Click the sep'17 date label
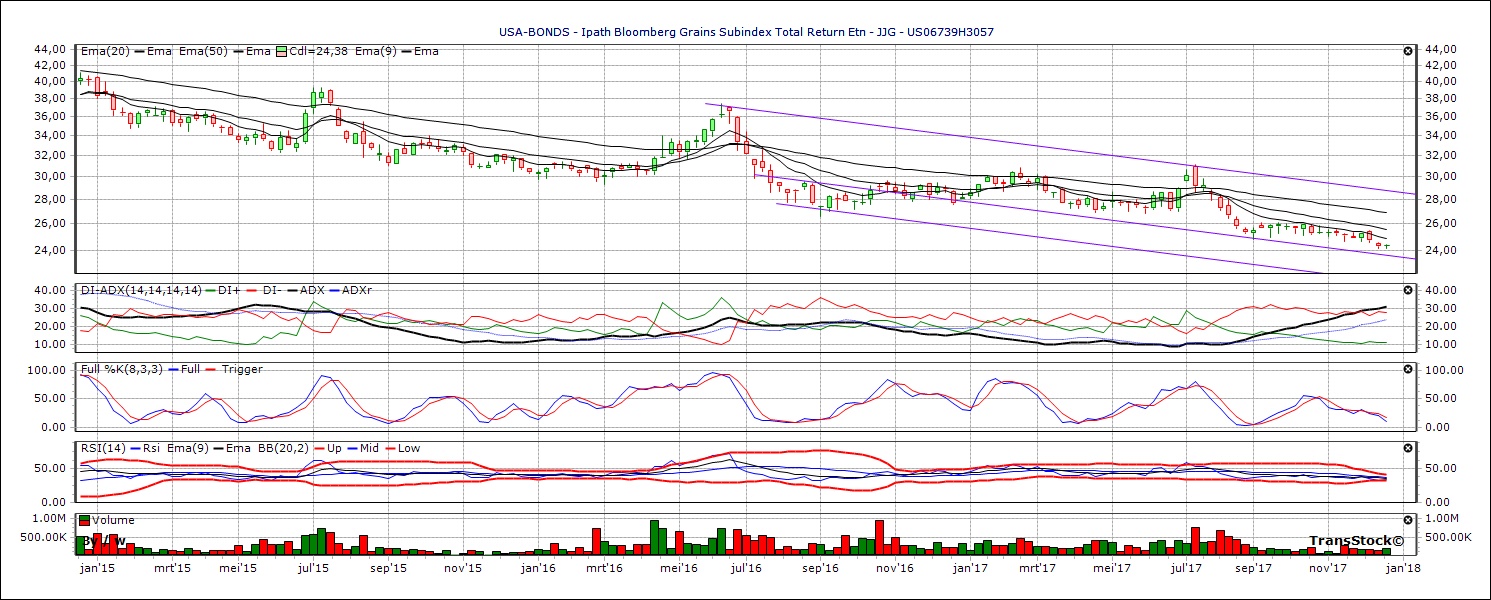Image resolution: width=1491 pixels, height=600 pixels. (x=1253, y=568)
